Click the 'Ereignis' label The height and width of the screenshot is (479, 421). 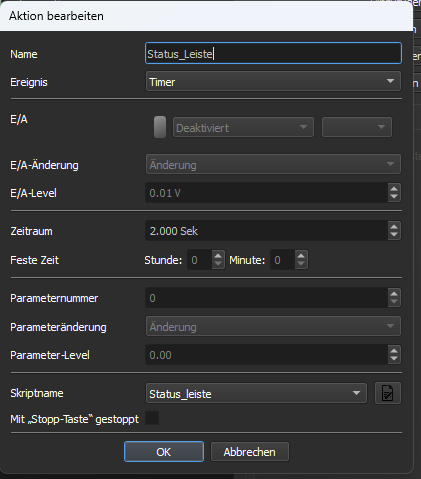pyautogui.click(x=29, y=82)
